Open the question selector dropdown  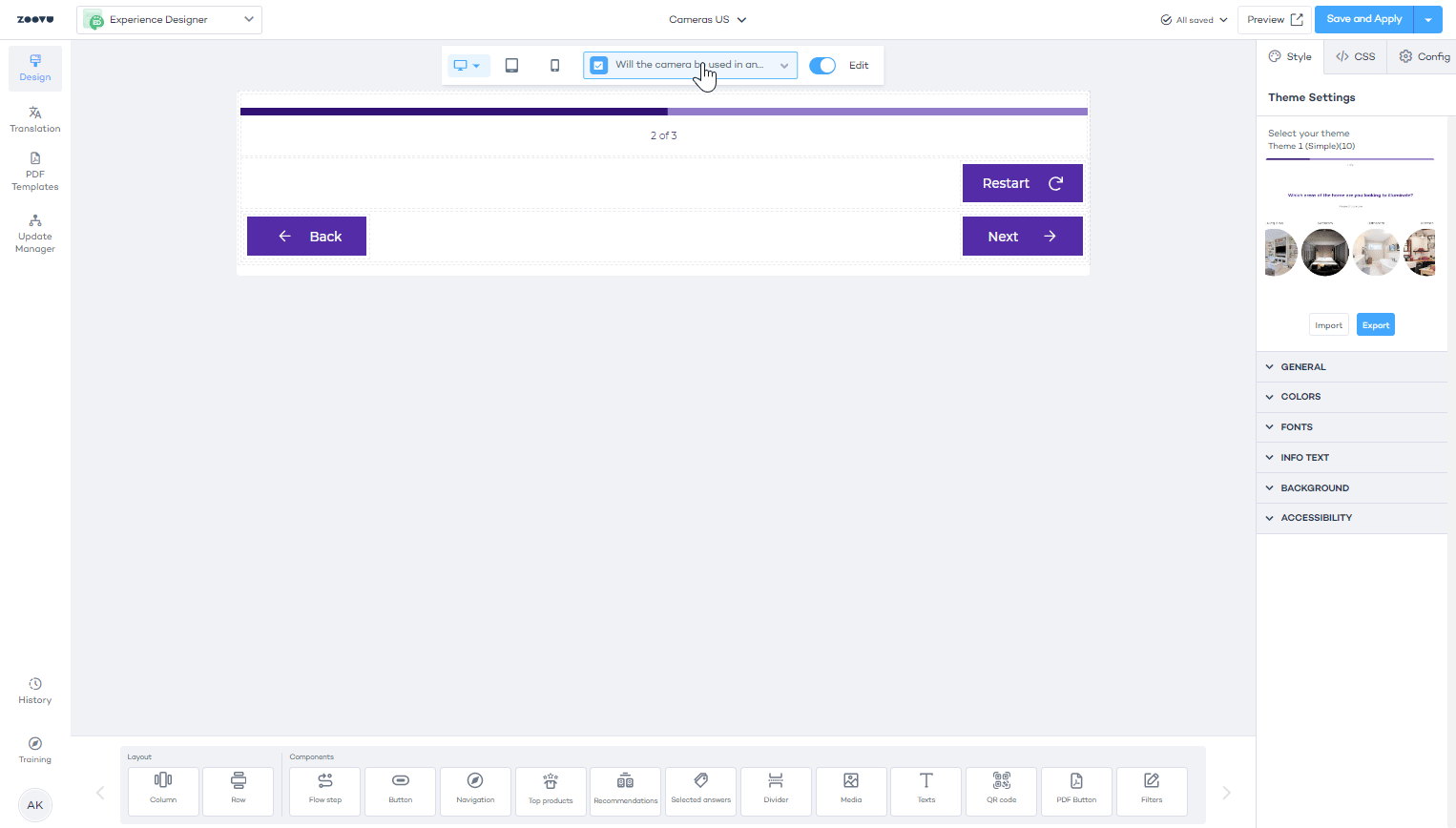(690, 66)
